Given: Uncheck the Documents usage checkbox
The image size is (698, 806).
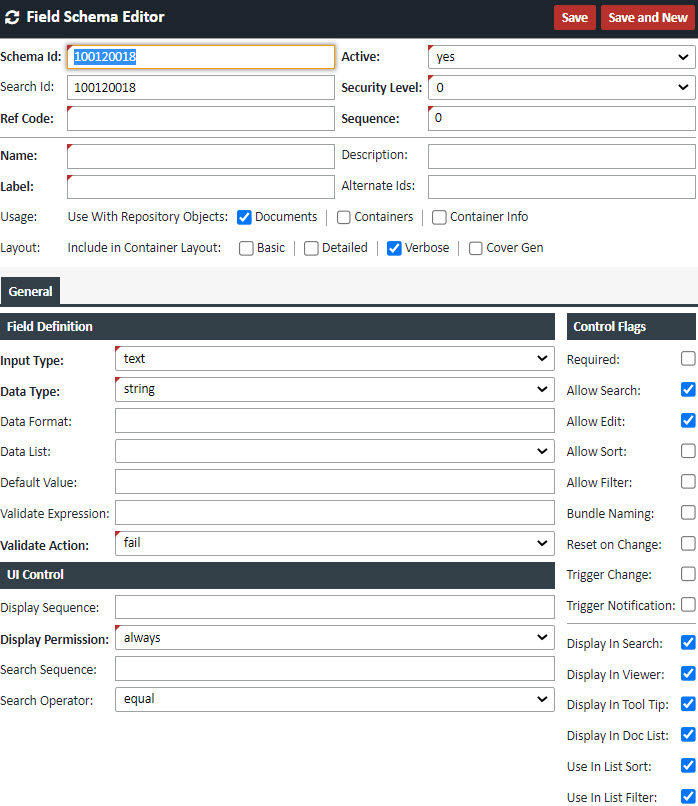Looking at the screenshot, I should coord(244,217).
